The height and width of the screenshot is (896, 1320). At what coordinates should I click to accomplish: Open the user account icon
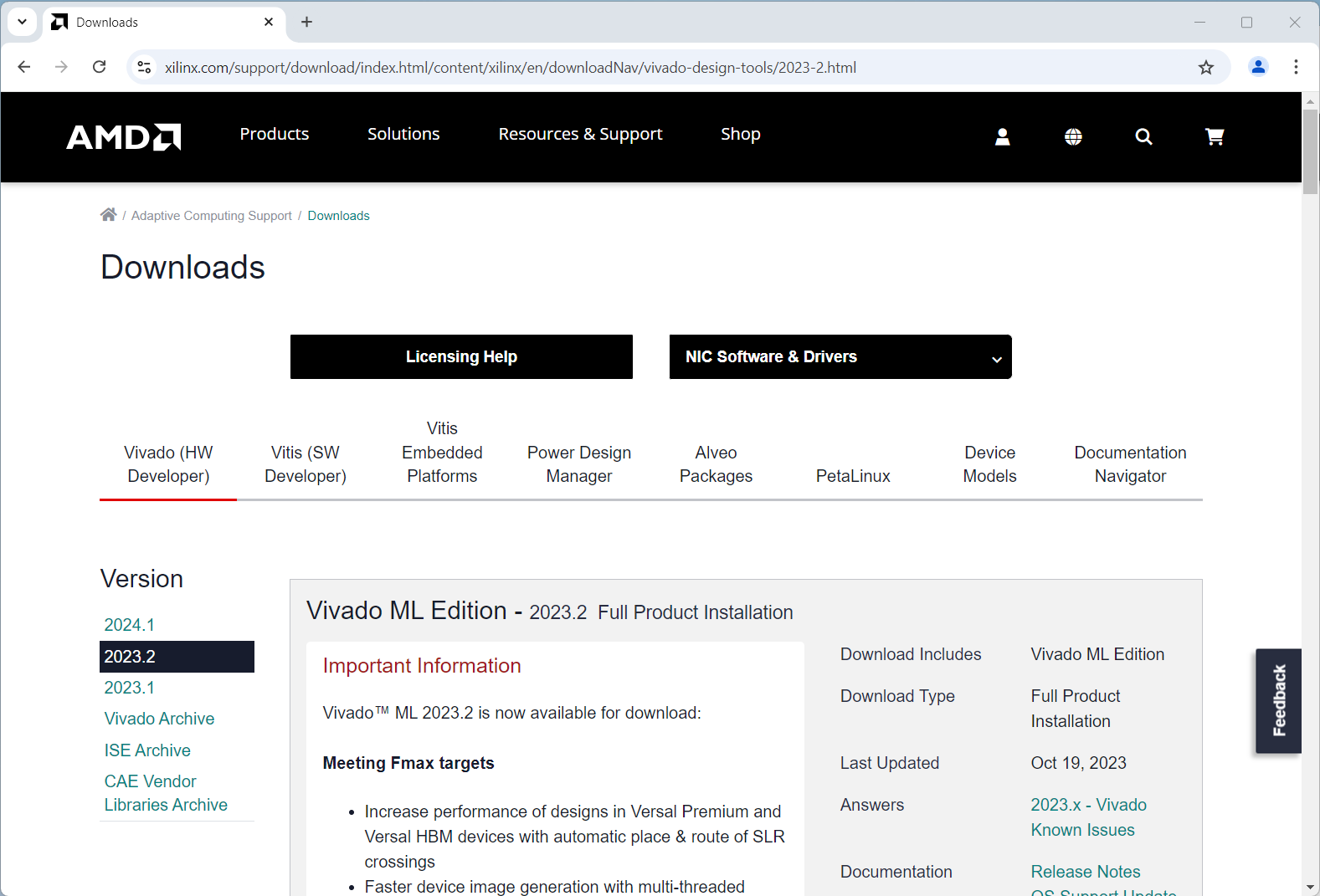pos(1002,136)
